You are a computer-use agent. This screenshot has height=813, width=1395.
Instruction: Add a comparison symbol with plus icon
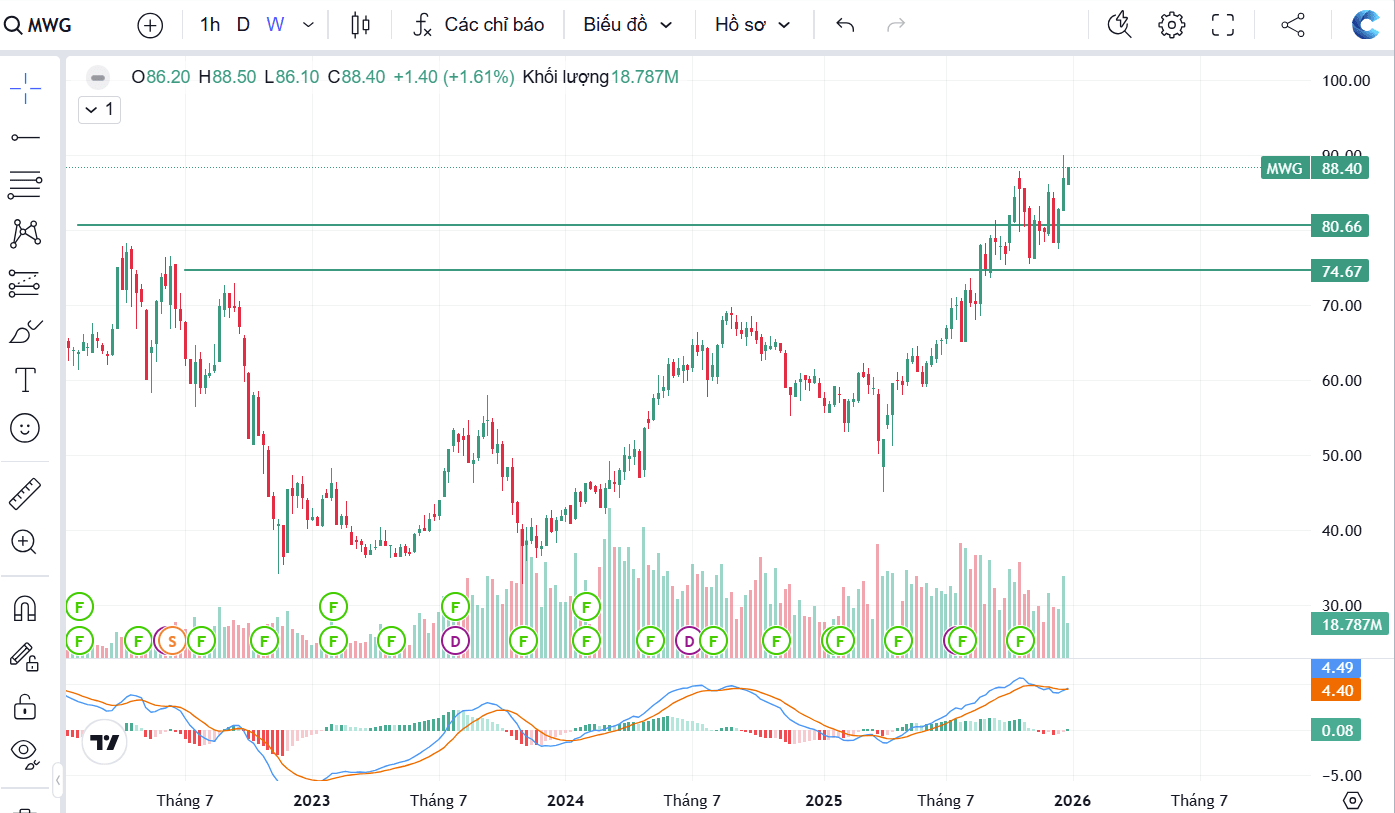[x=150, y=25]
